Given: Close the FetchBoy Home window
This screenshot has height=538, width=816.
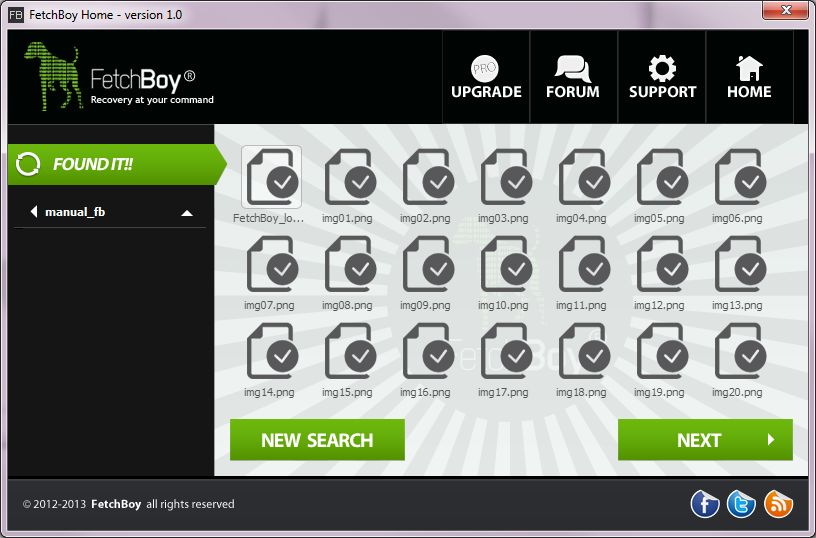Looking at the screenshot, I should pos(786,10).
